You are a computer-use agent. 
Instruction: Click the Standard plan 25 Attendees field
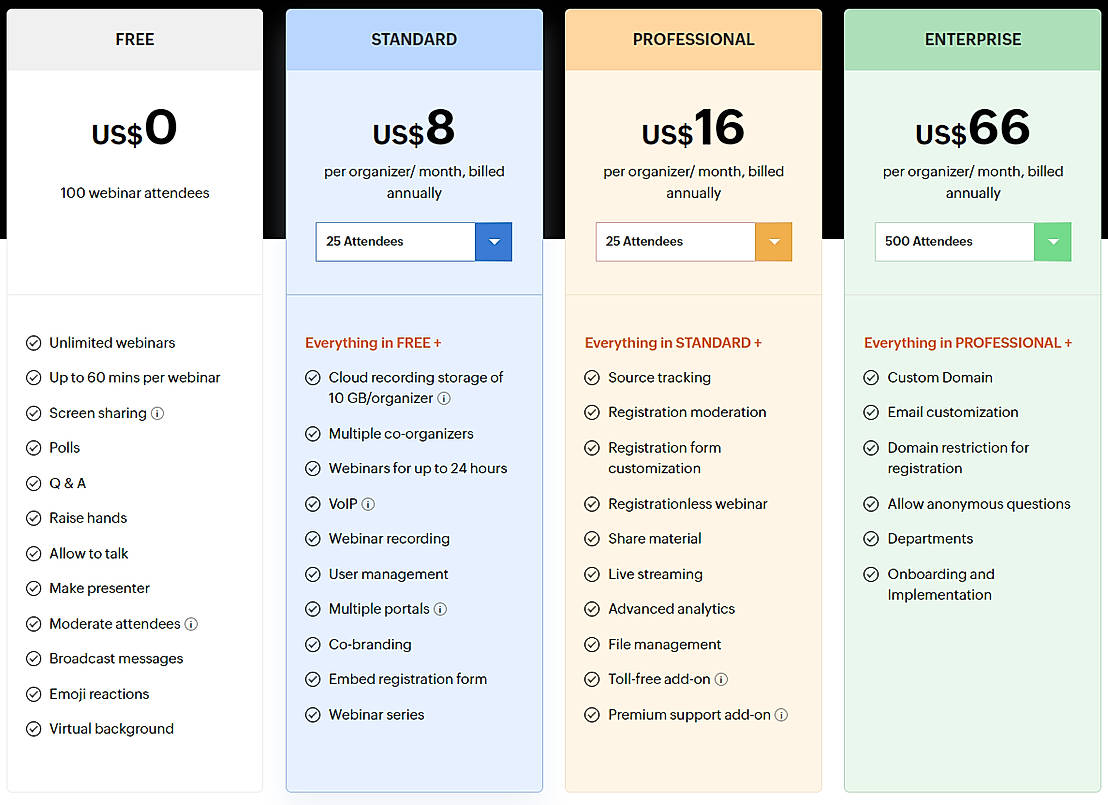[395, 242]
